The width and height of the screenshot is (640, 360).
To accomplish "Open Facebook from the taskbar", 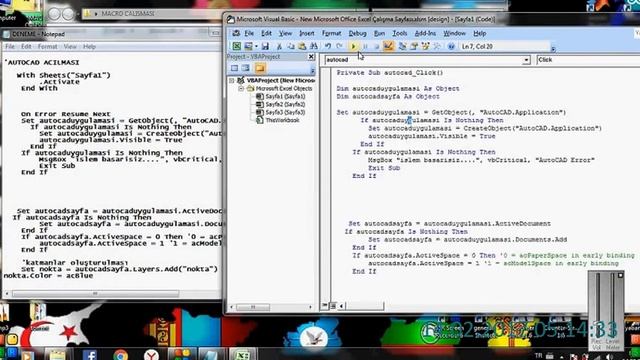I will point(89,355).
